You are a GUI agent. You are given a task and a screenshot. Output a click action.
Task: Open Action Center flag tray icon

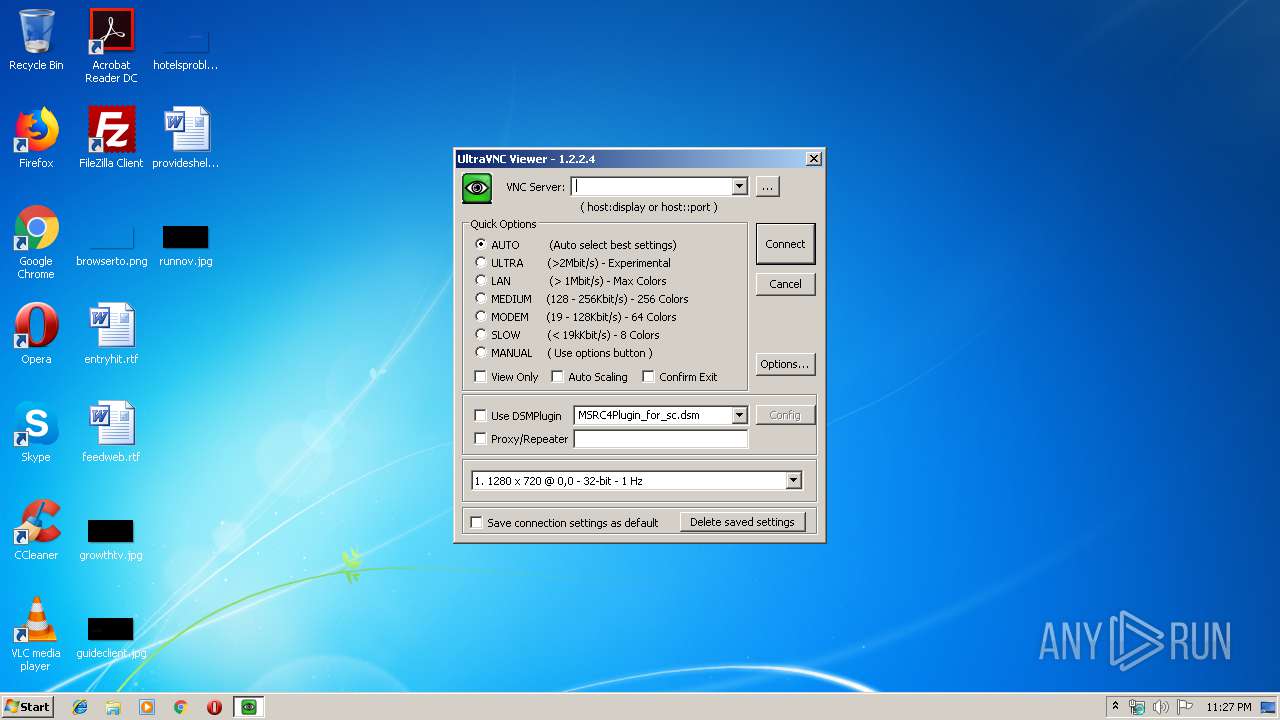tap(1184, 707)
